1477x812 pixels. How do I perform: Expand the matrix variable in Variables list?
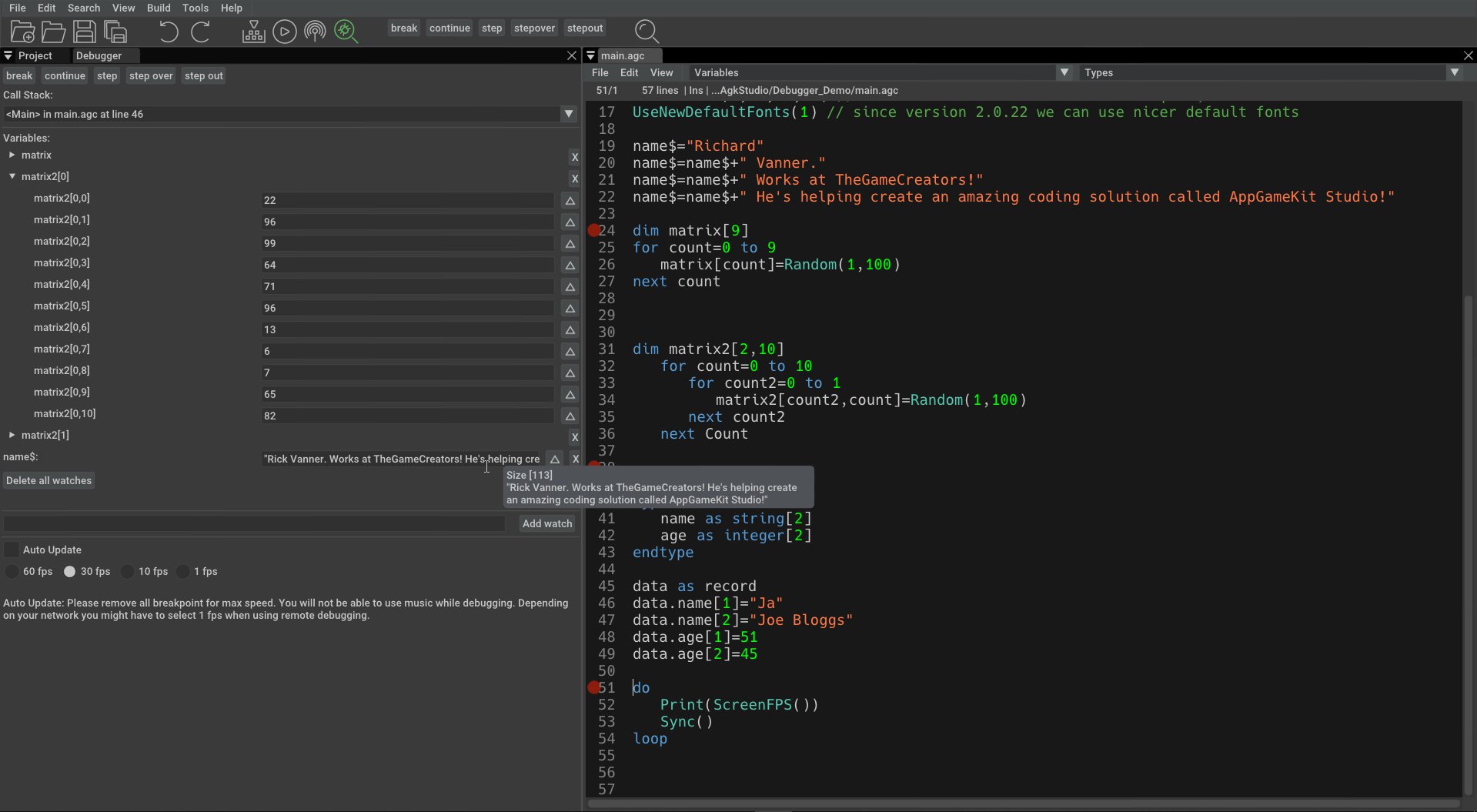[x=12, y=155]
